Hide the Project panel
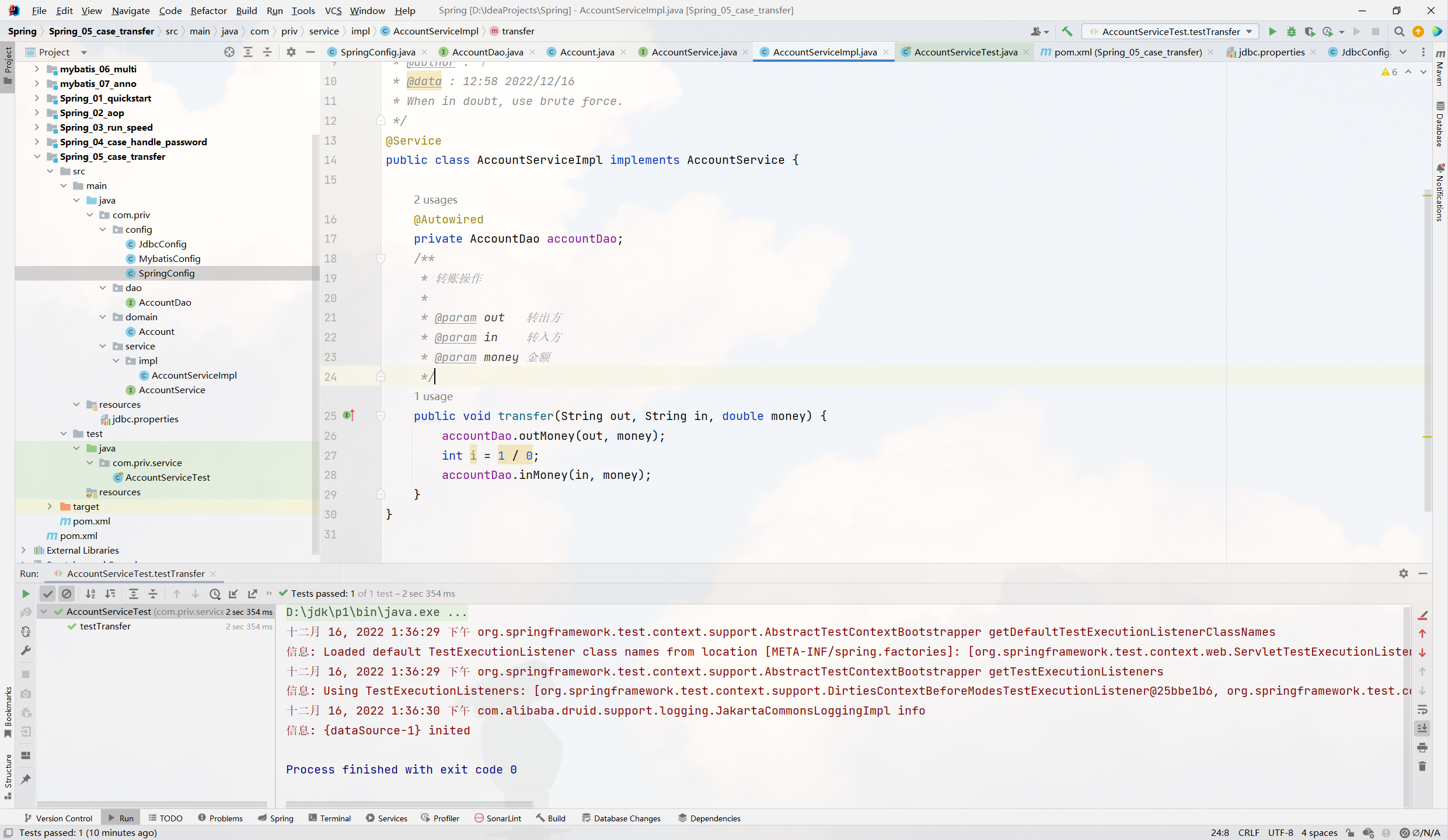The height and width of the screenshot is (840, 1448). pos(310,52)
